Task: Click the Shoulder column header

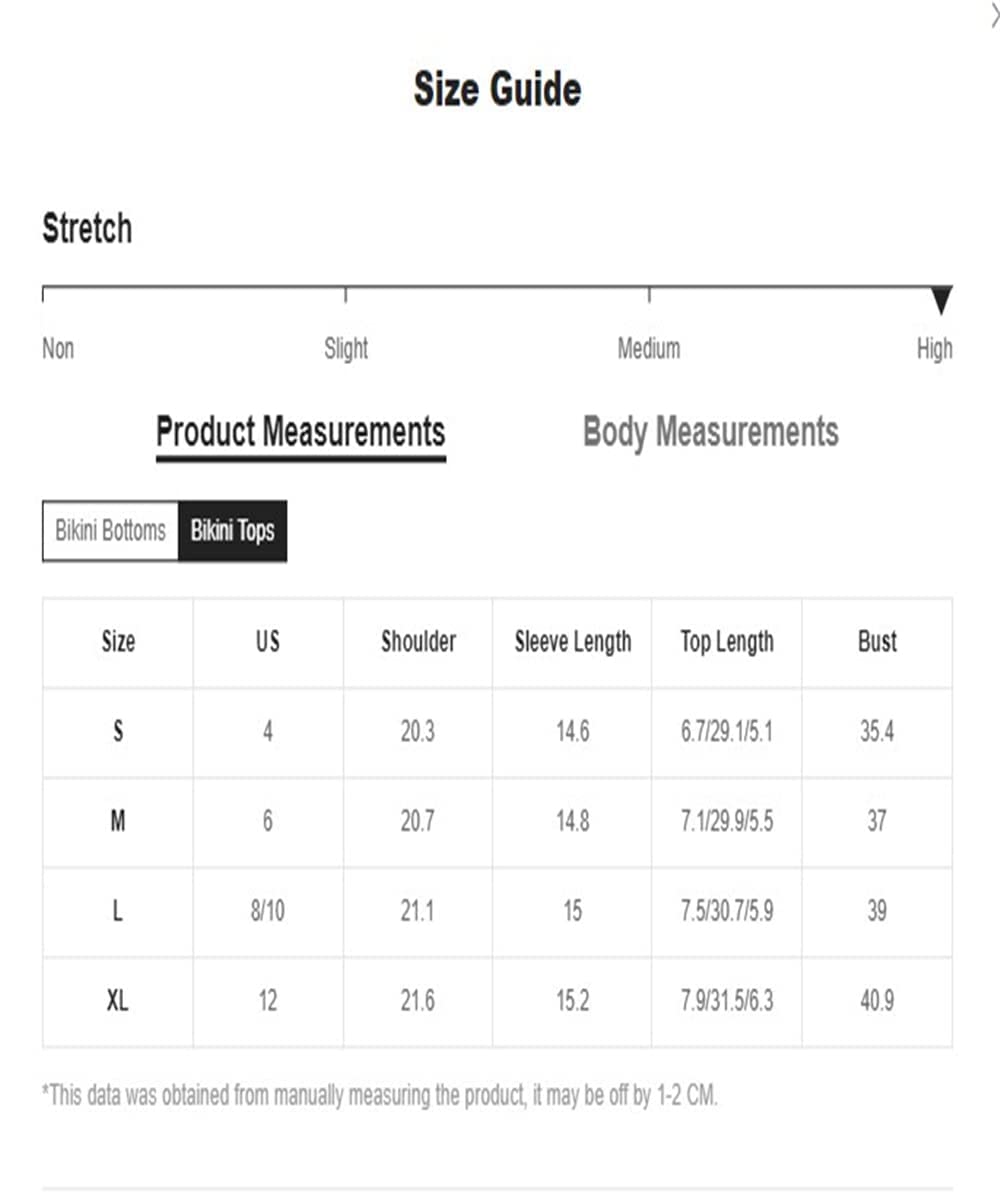Action: coord(418,642)
